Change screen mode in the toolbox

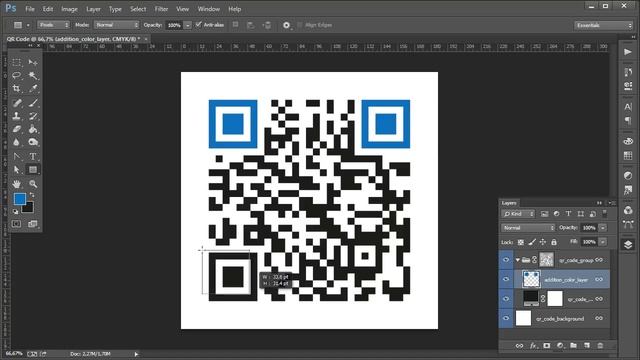[x=33, y=224]
